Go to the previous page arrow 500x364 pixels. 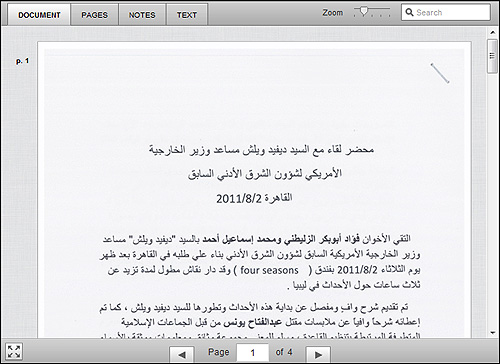tap(182, 355)
